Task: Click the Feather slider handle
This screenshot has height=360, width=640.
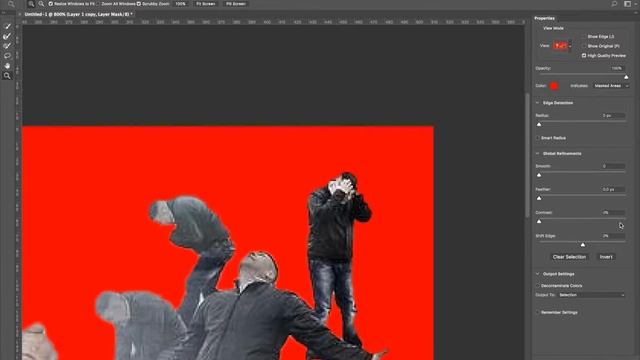Action: pos(539,198)
